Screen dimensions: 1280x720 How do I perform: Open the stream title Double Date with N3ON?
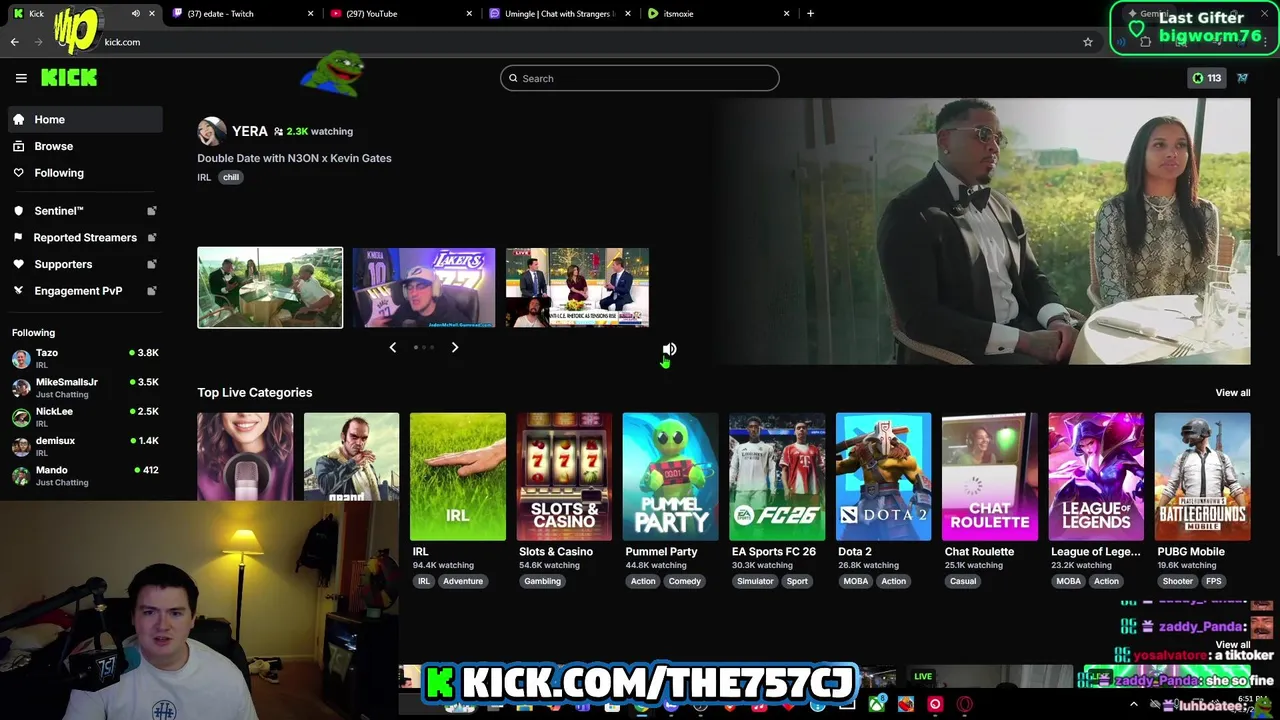pyautogui.click(x=294, y=158)
